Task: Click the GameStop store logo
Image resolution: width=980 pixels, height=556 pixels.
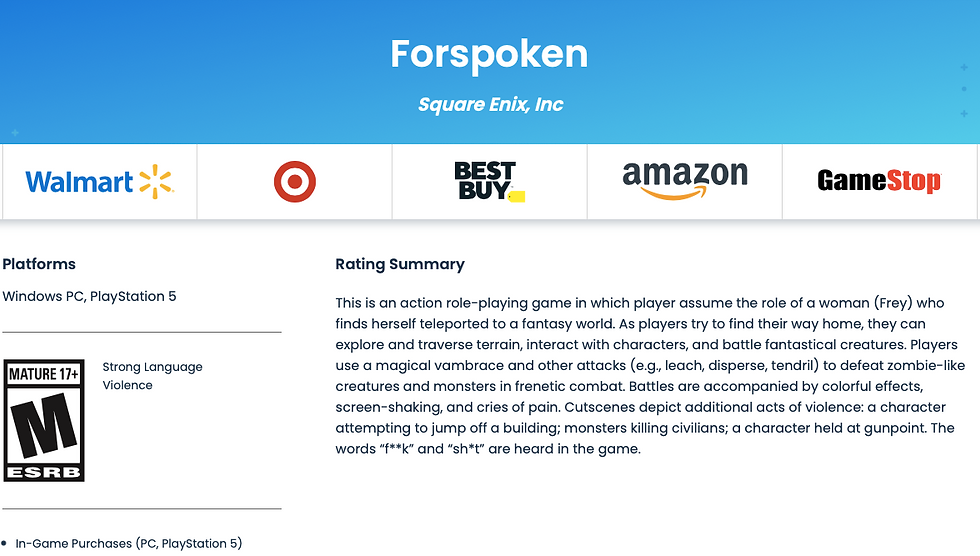Action: pyautogui.click(x=879, y=181)
